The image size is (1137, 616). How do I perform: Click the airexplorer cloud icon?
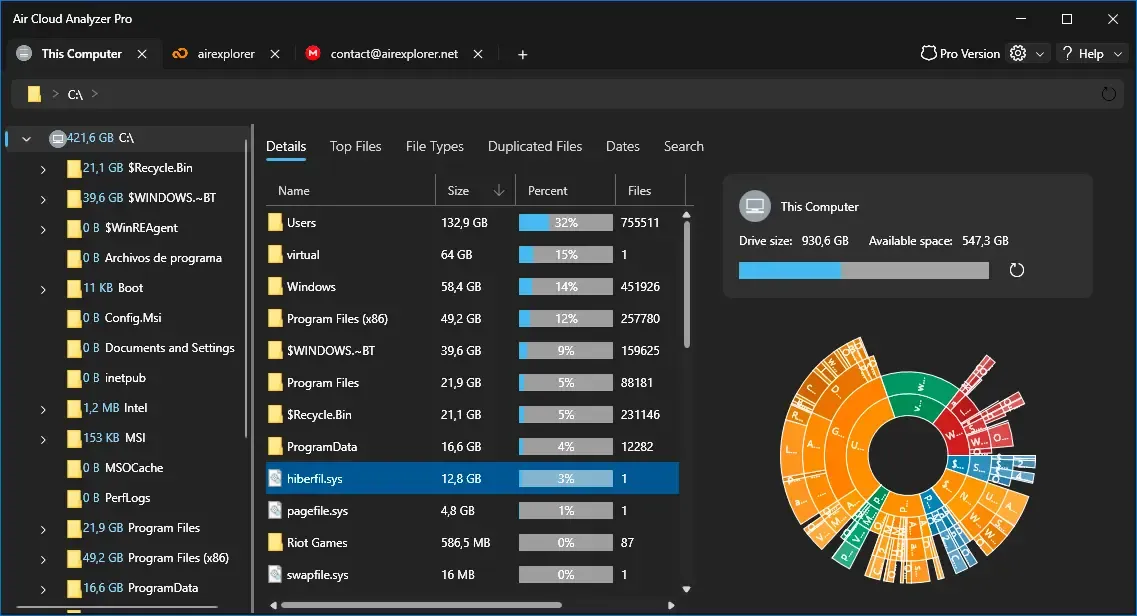tap(180, 54)
